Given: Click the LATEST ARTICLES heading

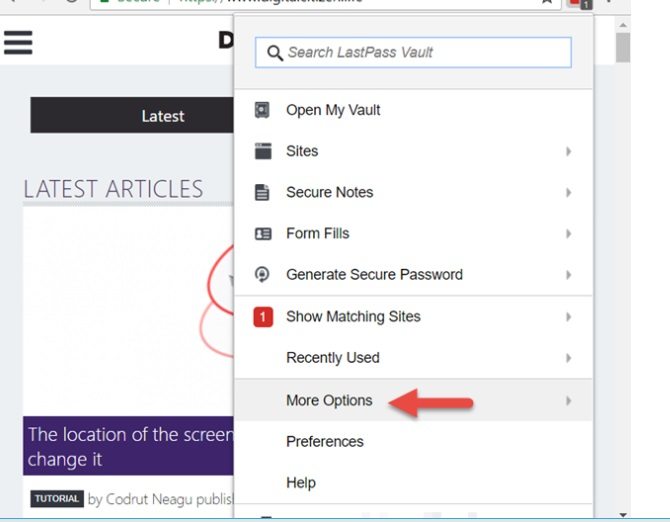Looking at the screenshot, I should click(x=113, y=189).
